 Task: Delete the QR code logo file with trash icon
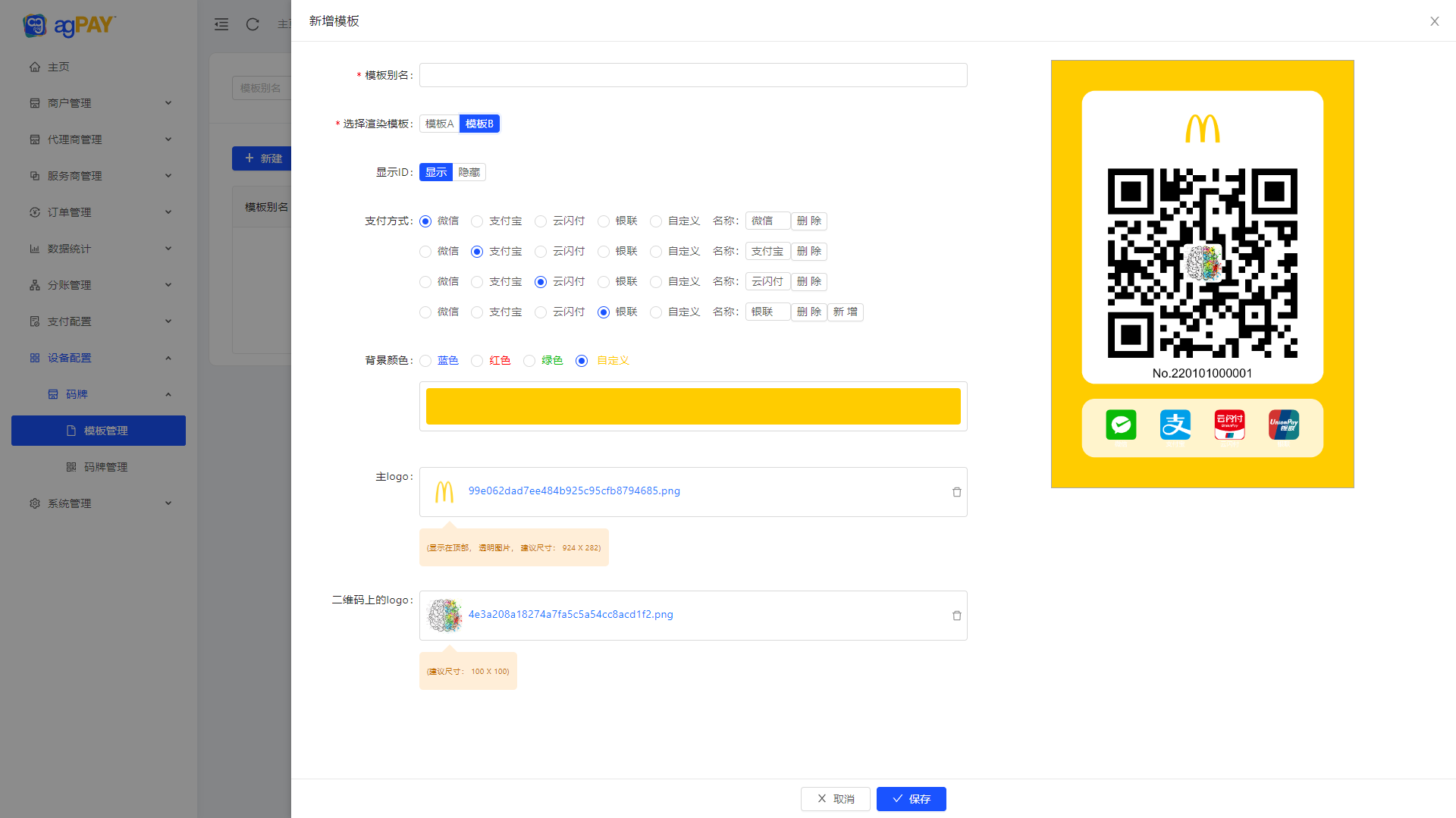(x=957, y=616)
